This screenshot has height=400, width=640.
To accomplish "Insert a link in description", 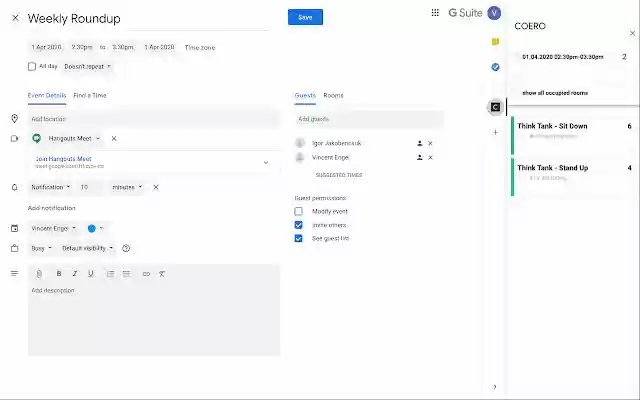I will click(x=146, y=274).
